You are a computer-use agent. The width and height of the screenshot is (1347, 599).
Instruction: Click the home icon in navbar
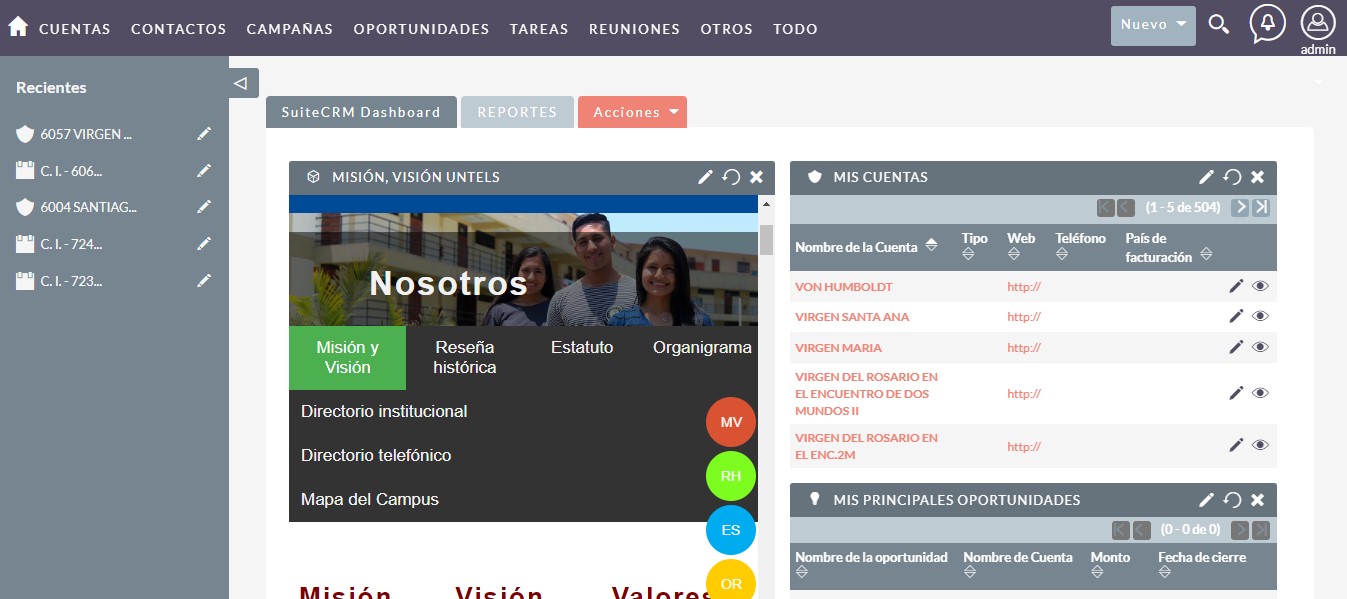point(18,27)
